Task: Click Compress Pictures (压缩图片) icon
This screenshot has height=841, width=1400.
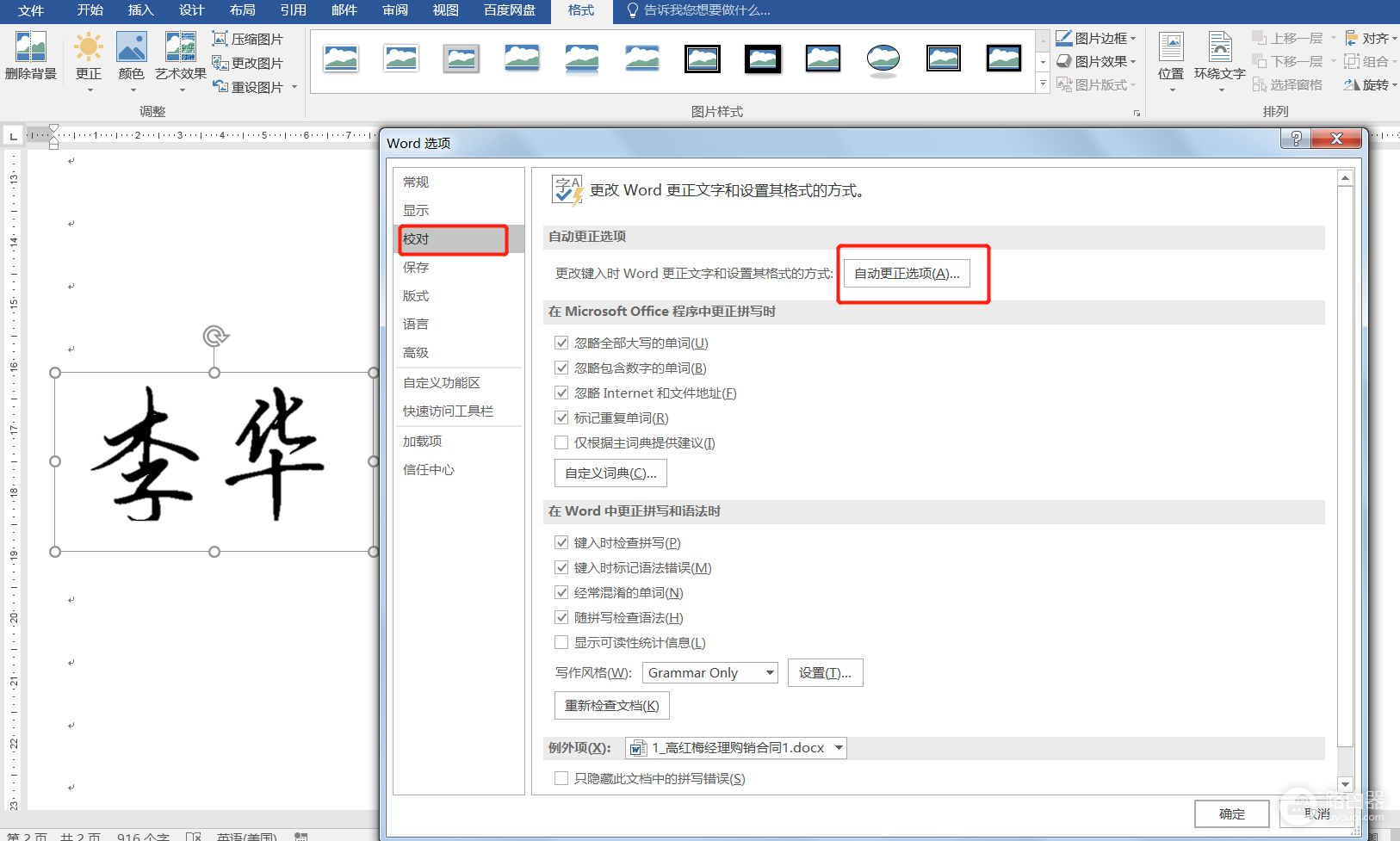Action: 220,39
